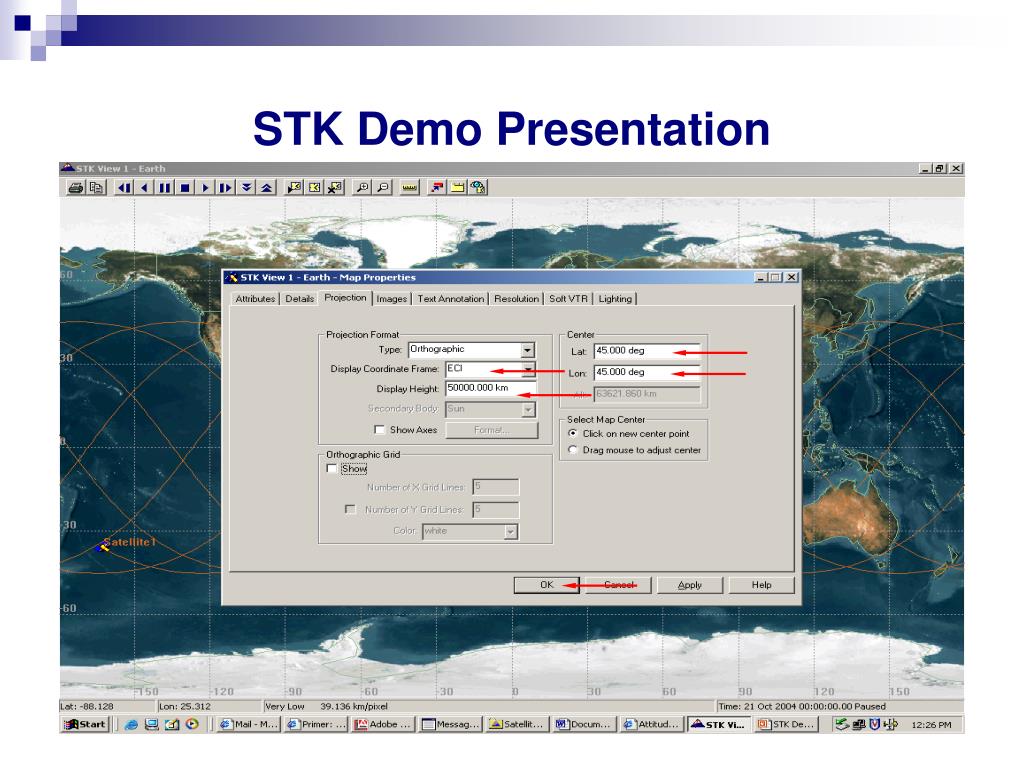Stop the animation with square button
1024x768 pixels.
click(185, 188)
